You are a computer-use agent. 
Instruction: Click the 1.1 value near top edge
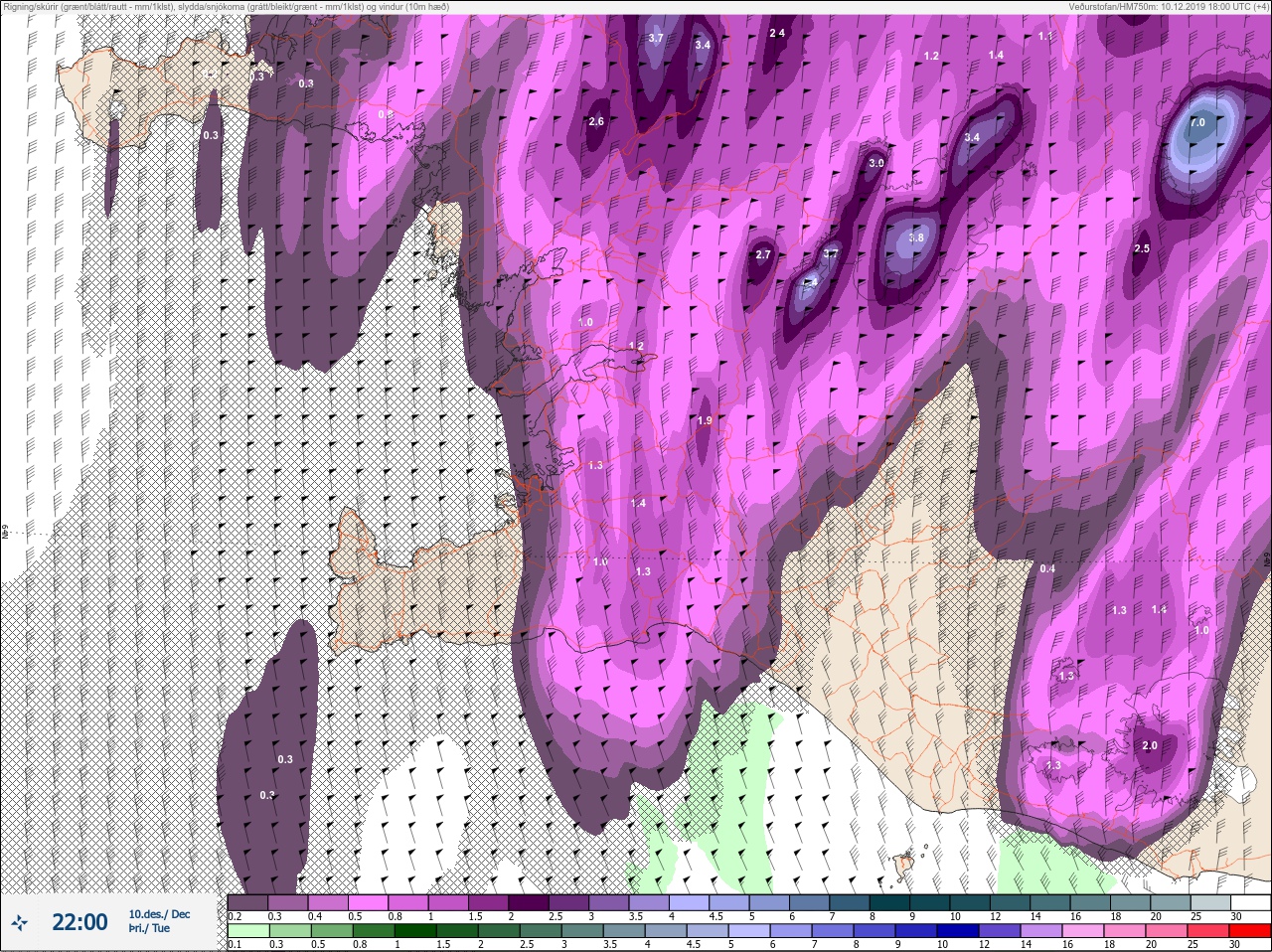pos(1044,36)
